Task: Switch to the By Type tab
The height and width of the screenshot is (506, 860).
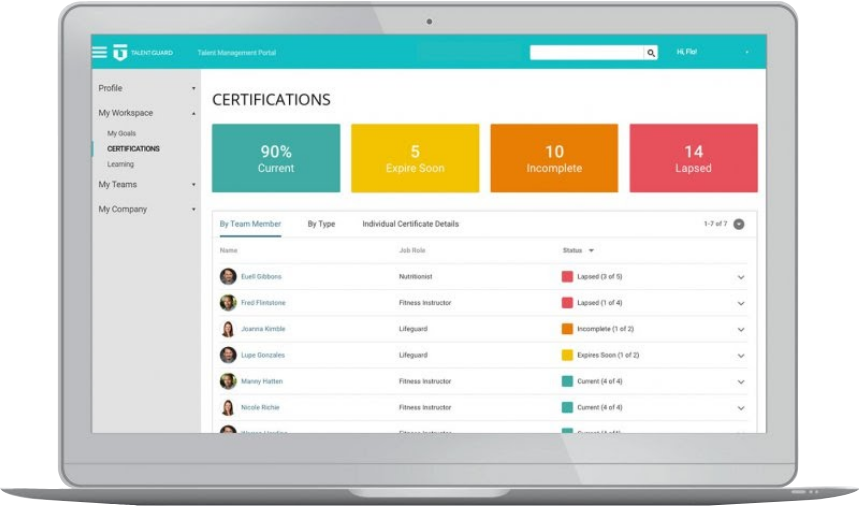Action: click(321, 224)
